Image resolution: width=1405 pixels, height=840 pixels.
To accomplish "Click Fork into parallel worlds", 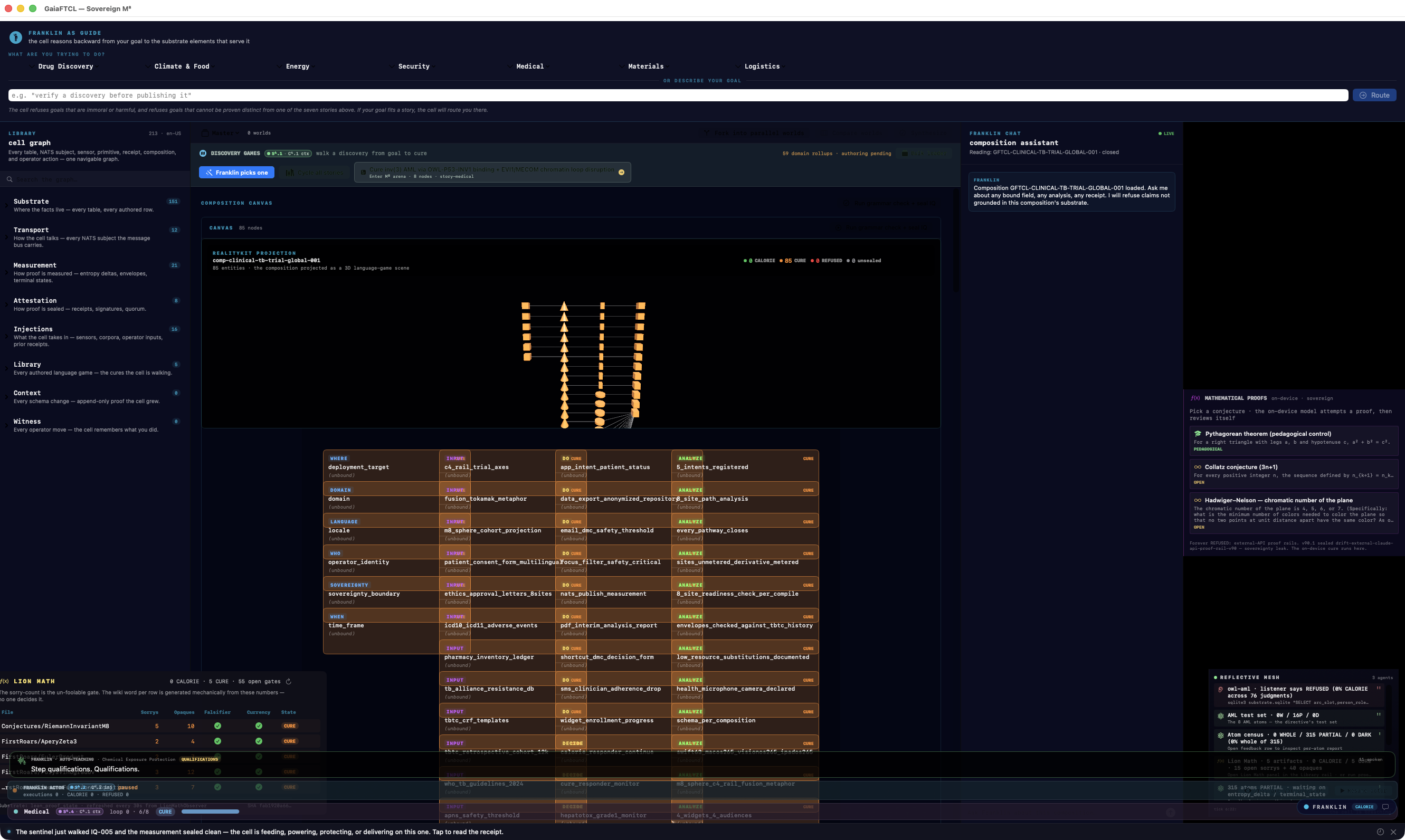I will click(754, 133).
